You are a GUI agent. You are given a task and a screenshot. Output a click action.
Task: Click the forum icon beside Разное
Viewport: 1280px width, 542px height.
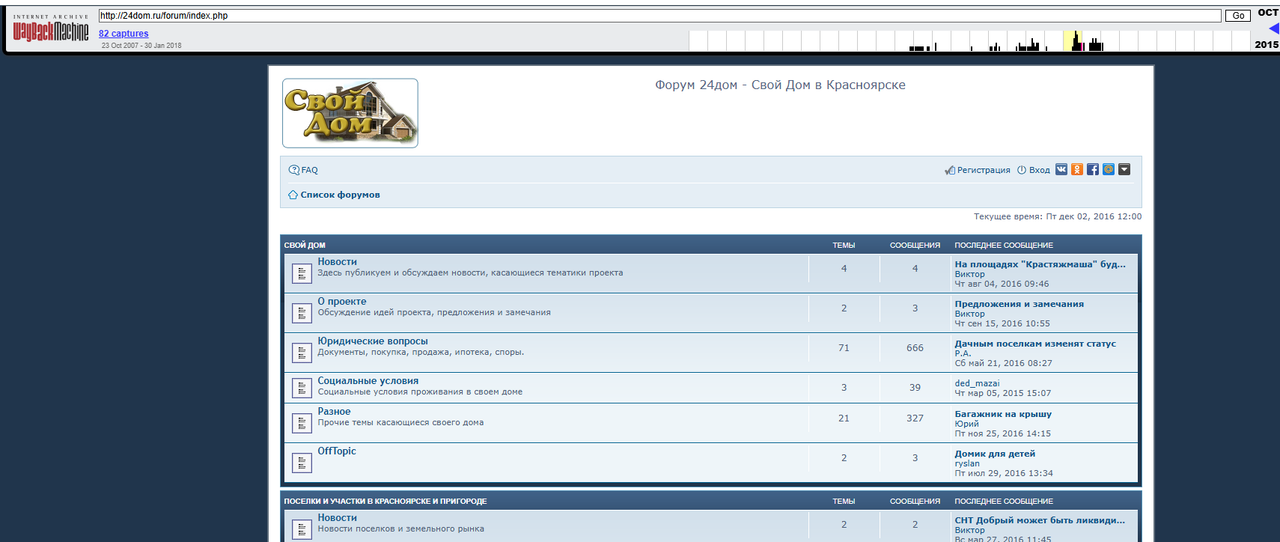point(302,423)
